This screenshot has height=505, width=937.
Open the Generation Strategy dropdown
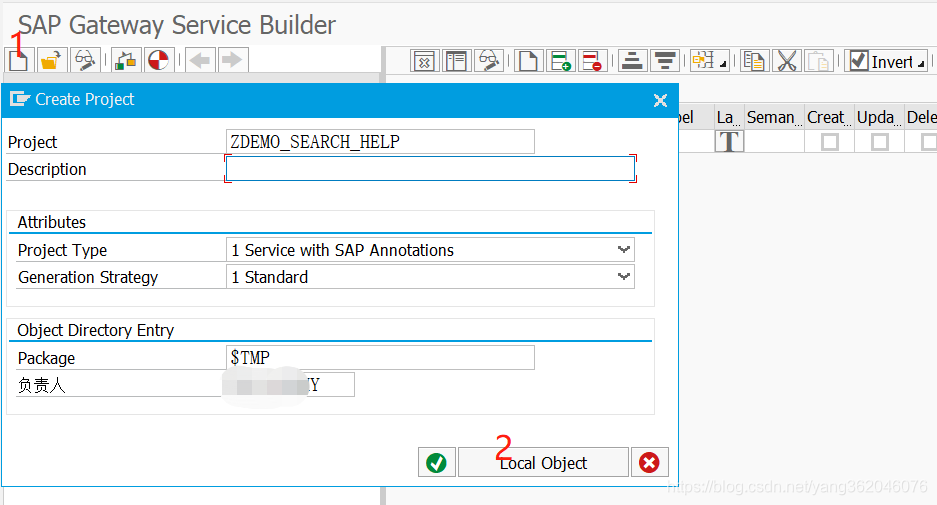point(624,277)
